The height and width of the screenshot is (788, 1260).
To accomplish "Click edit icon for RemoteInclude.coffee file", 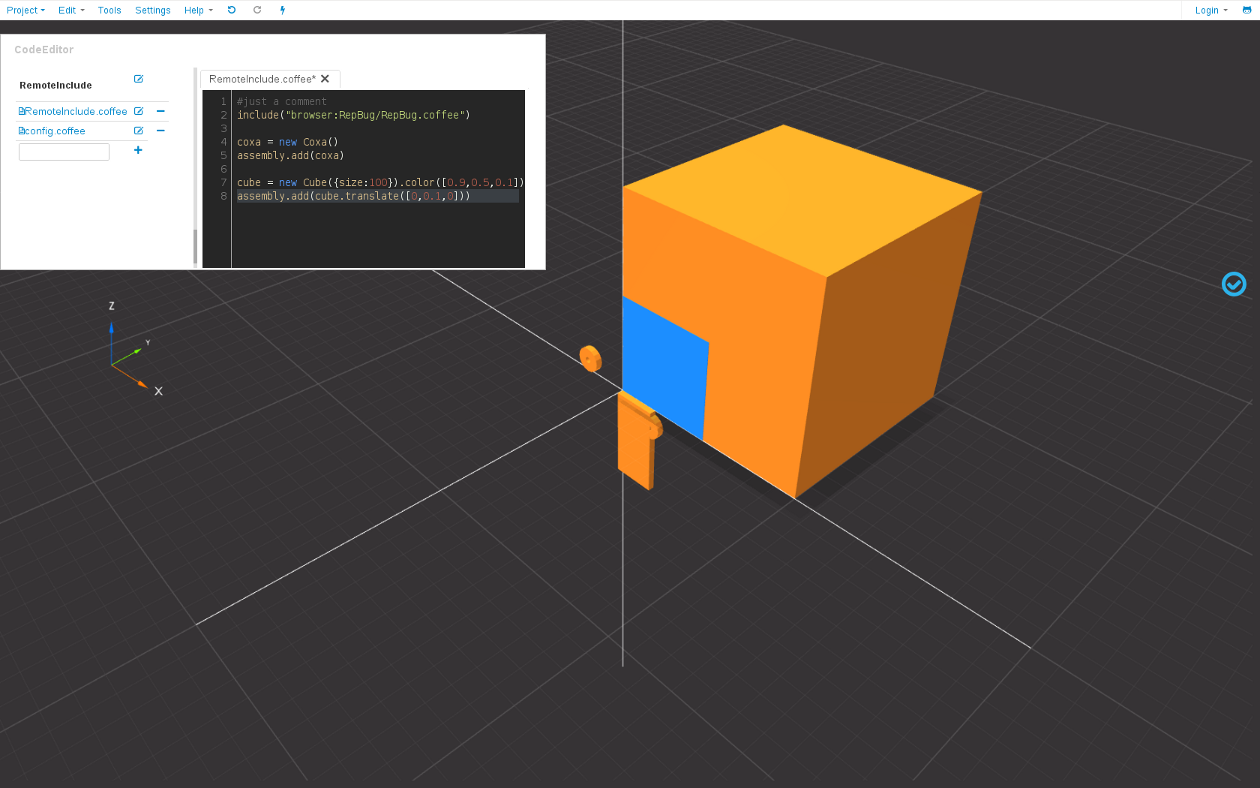I will (x=138, y=111).
